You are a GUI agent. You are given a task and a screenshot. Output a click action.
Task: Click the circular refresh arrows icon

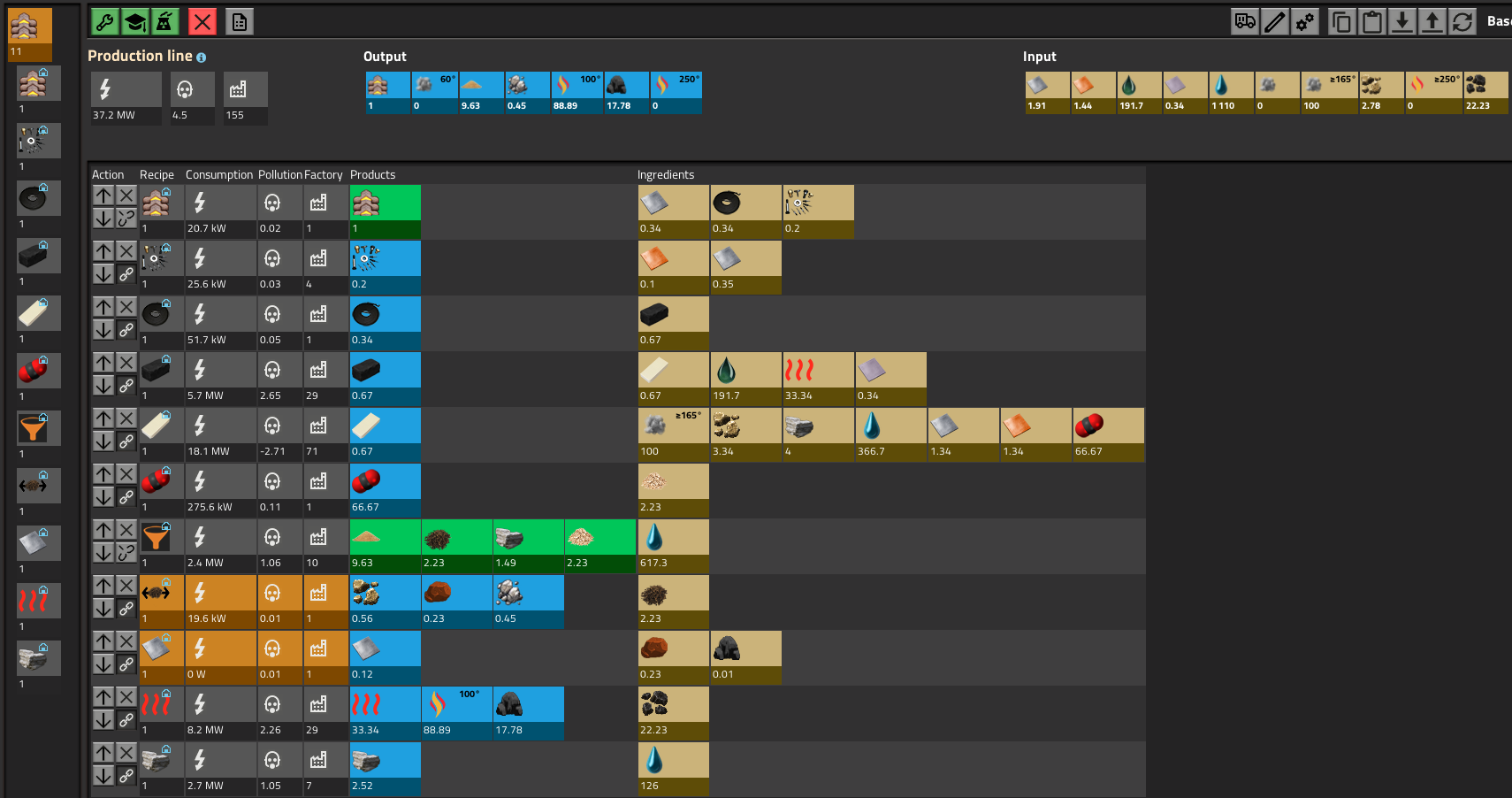coord(1462,22)
